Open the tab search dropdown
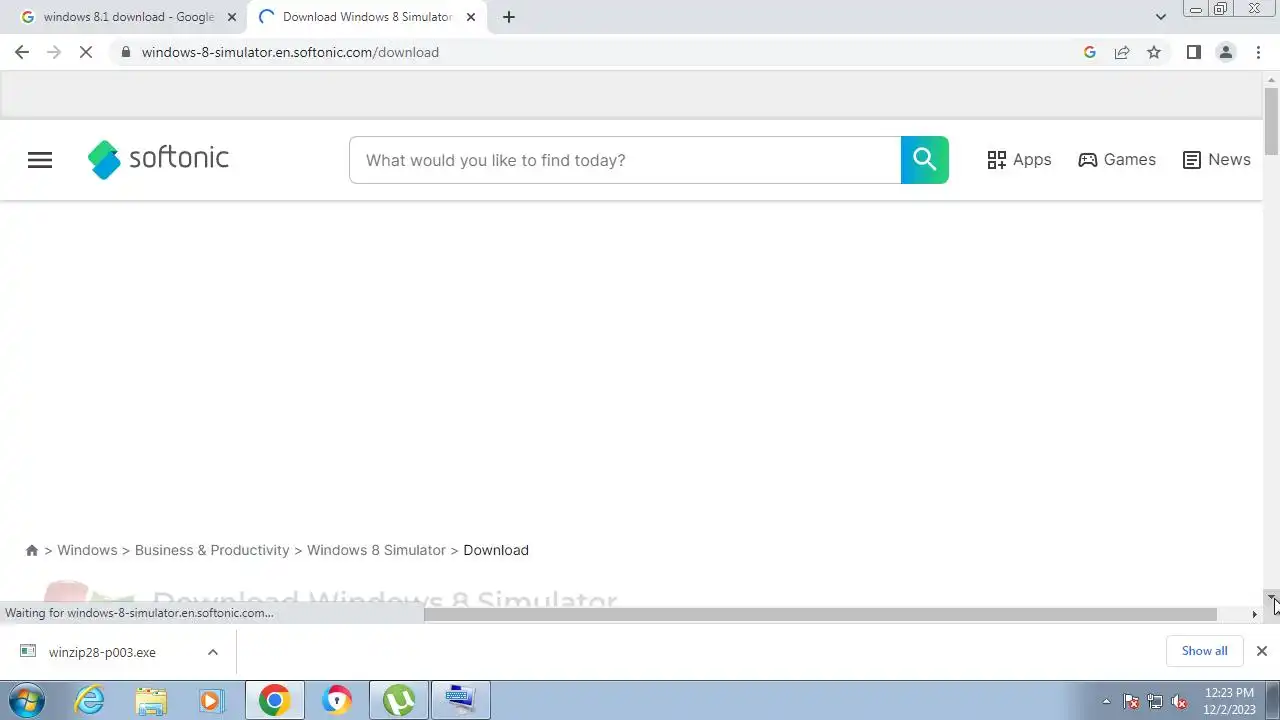Image resolution: width=1280 pixels, height=720 pixels. point(1160,17)
